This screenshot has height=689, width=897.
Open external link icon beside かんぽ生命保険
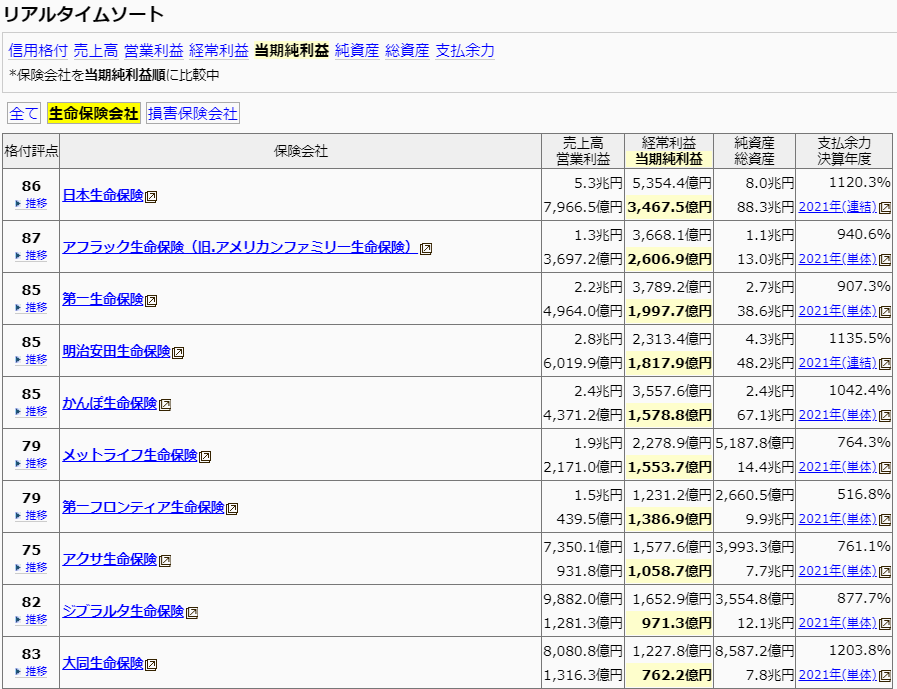click(165, 405)
